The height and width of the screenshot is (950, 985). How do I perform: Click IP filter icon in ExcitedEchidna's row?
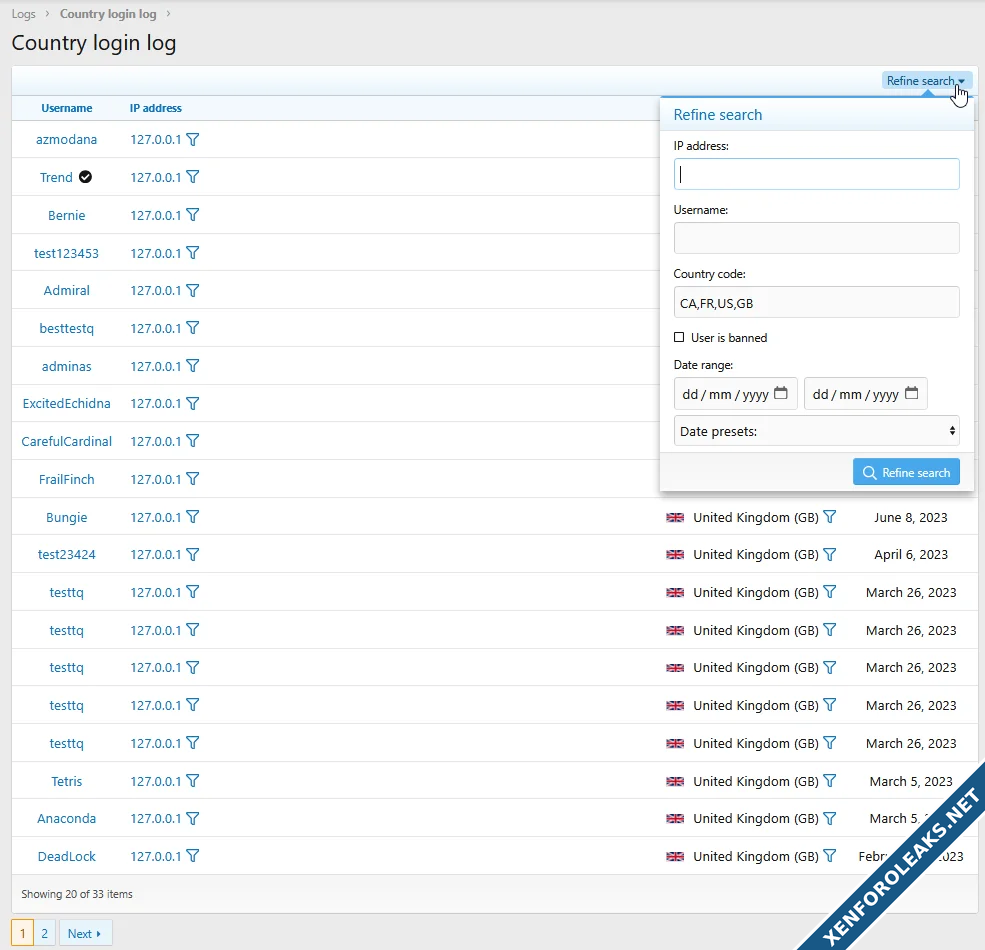[193, 404]
